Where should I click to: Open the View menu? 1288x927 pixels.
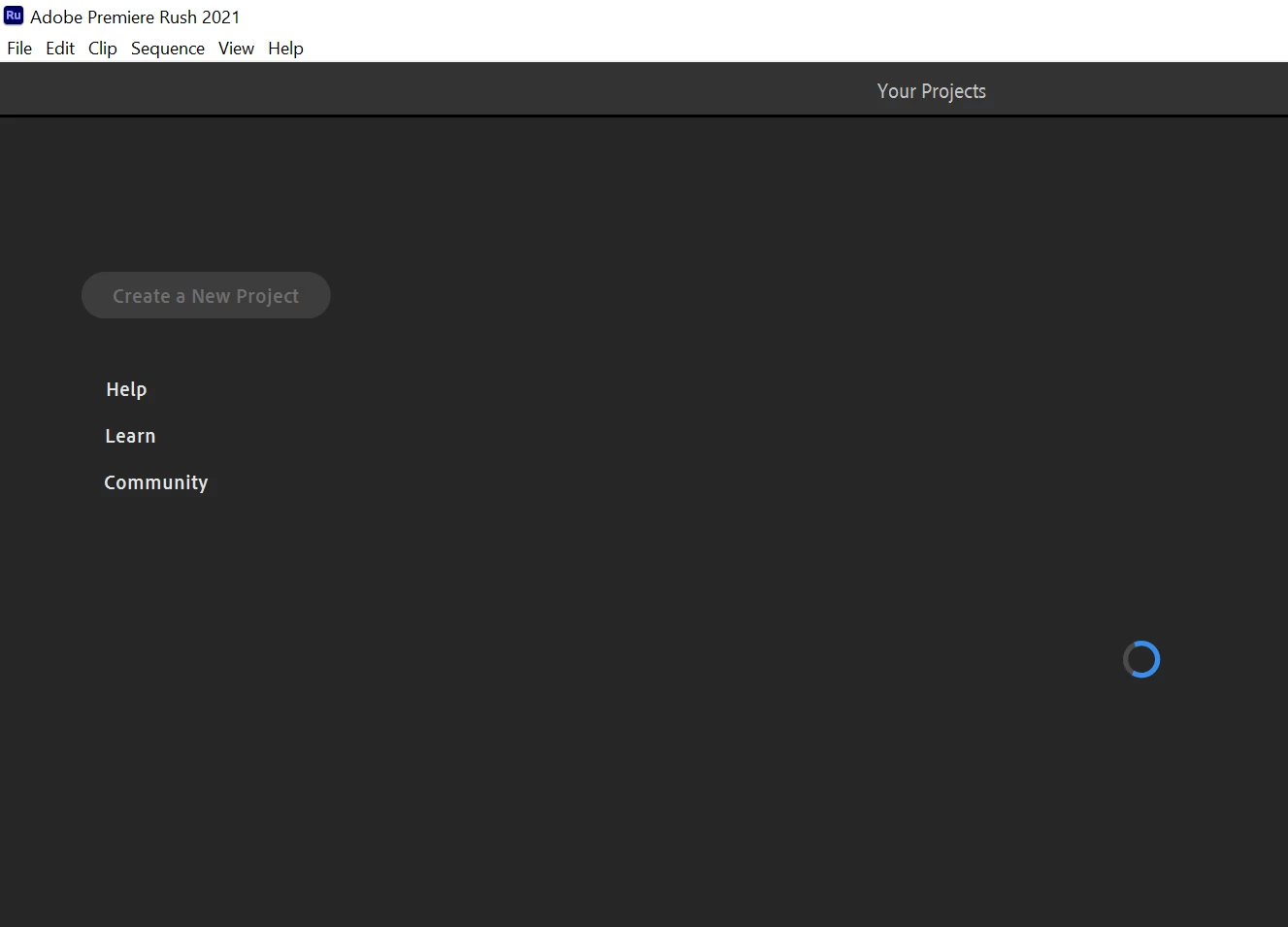(236, 49)
